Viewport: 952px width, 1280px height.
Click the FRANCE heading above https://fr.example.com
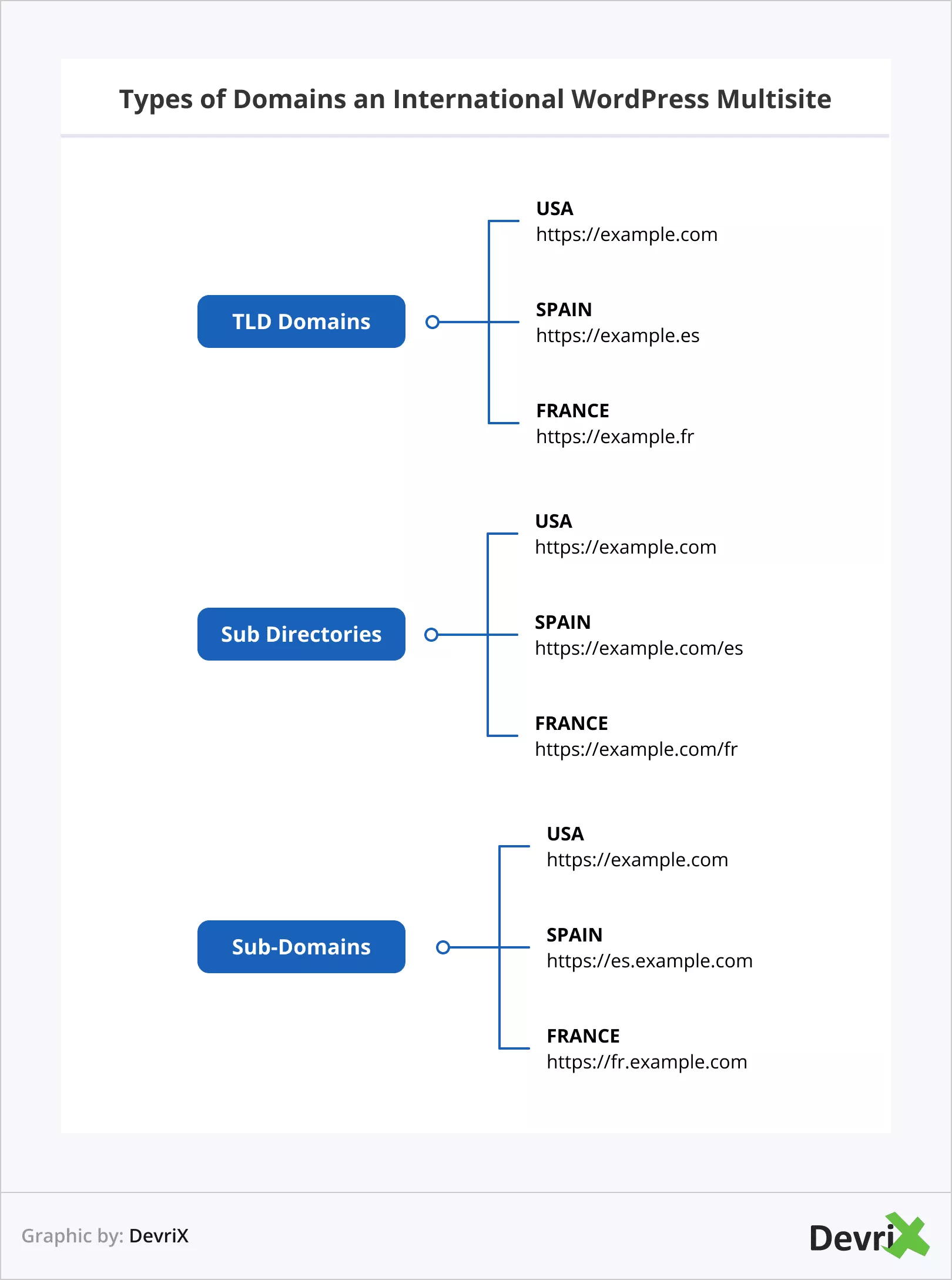[583, 1036]
